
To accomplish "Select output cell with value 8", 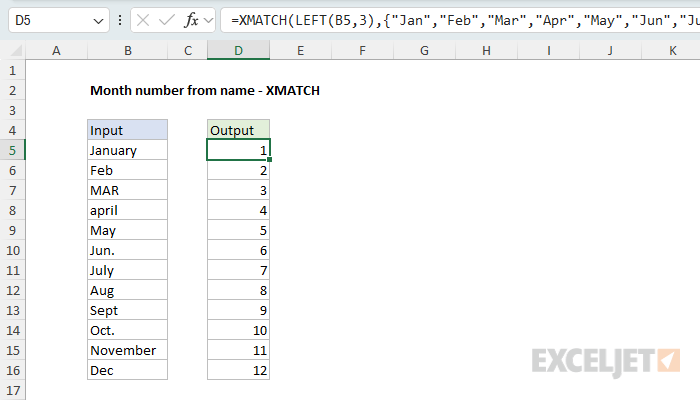I will pos(238,291).
